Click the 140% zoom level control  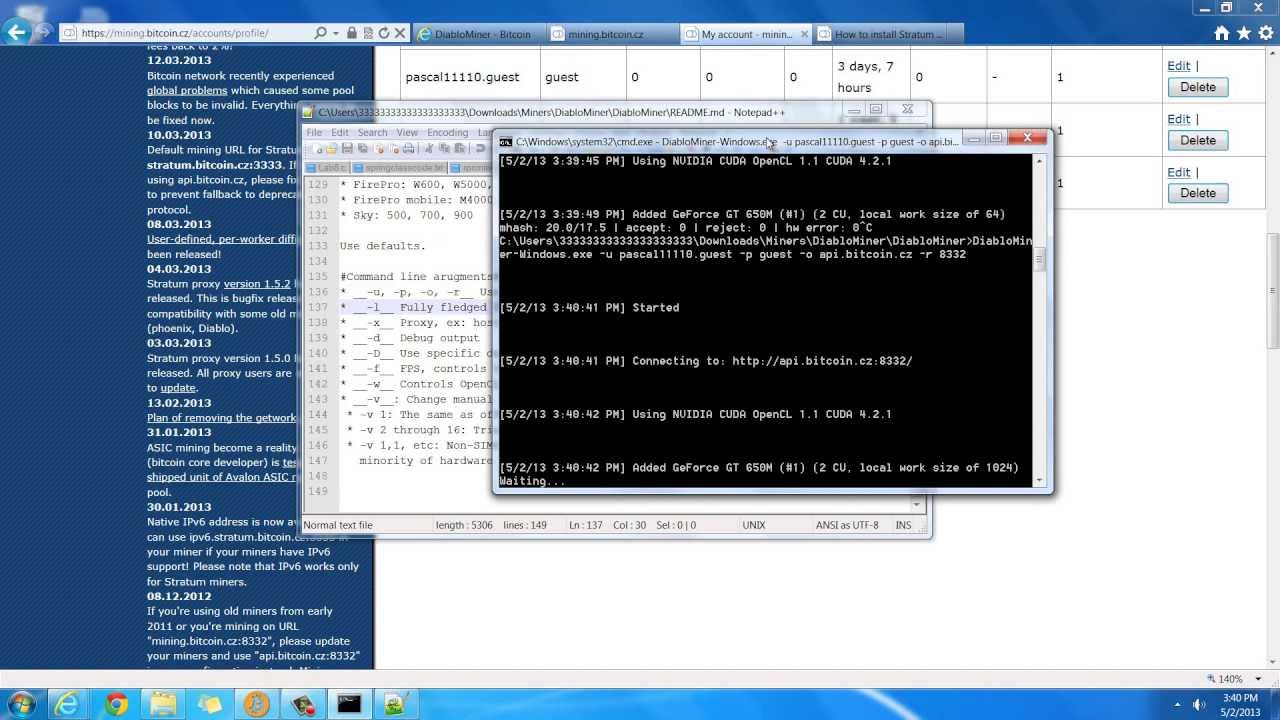click(x=1227, y=679)
